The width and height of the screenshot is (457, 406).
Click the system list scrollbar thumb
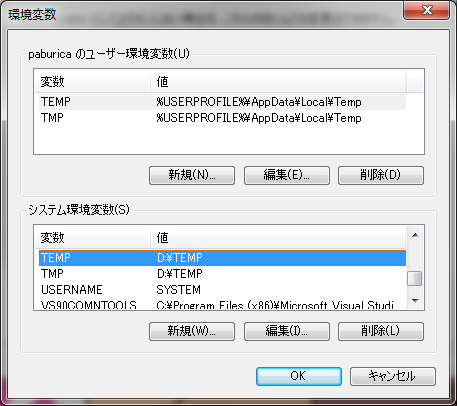(415, 278)
